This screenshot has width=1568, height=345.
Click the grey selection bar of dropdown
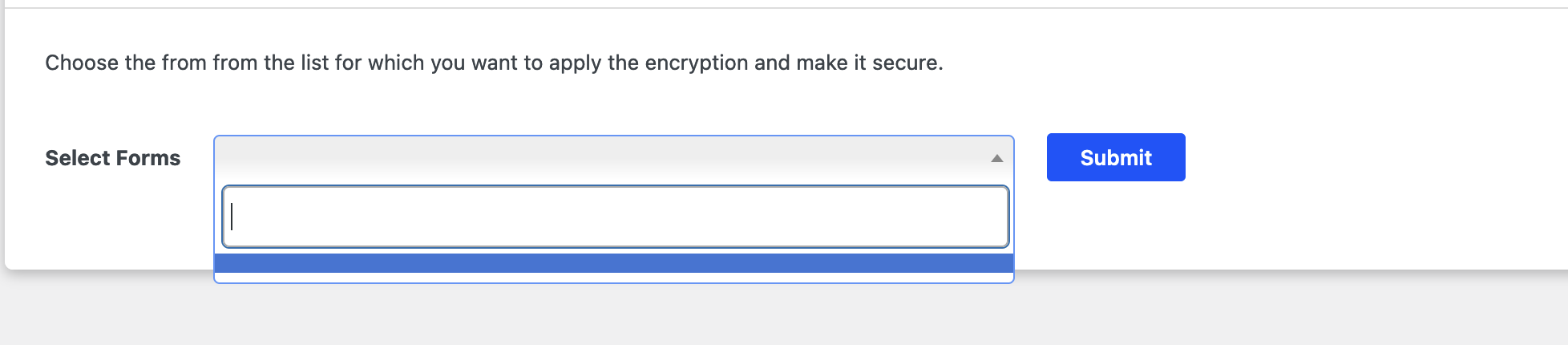(601, 158)
